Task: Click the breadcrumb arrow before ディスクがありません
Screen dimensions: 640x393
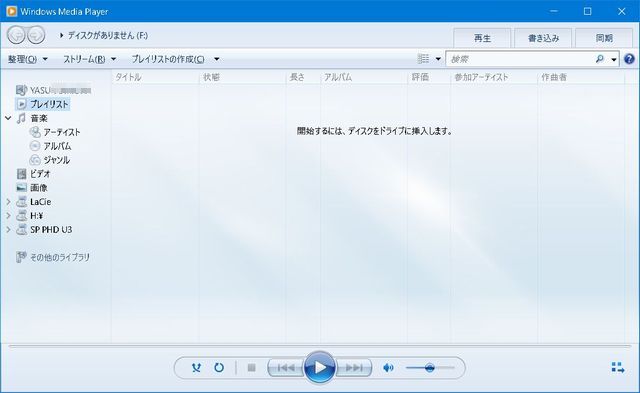Action: tap(61, 36)
